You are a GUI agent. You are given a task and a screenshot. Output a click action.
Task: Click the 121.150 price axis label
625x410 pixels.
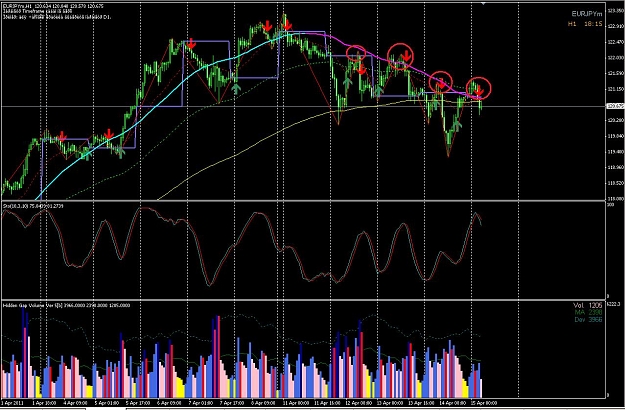614,89
